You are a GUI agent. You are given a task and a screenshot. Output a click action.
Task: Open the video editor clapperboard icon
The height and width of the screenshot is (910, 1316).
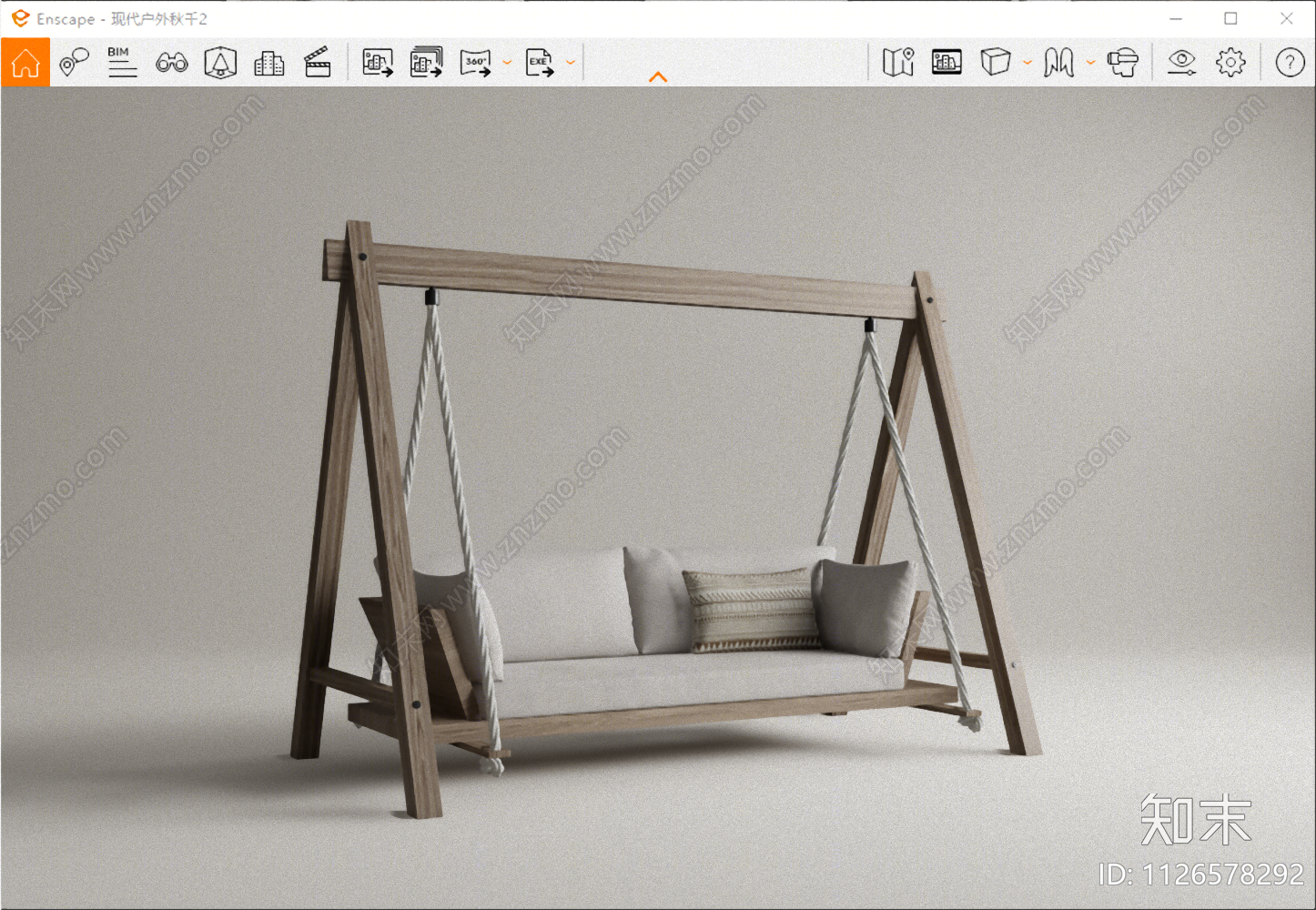pyautogui.click(x=317, y=63)
